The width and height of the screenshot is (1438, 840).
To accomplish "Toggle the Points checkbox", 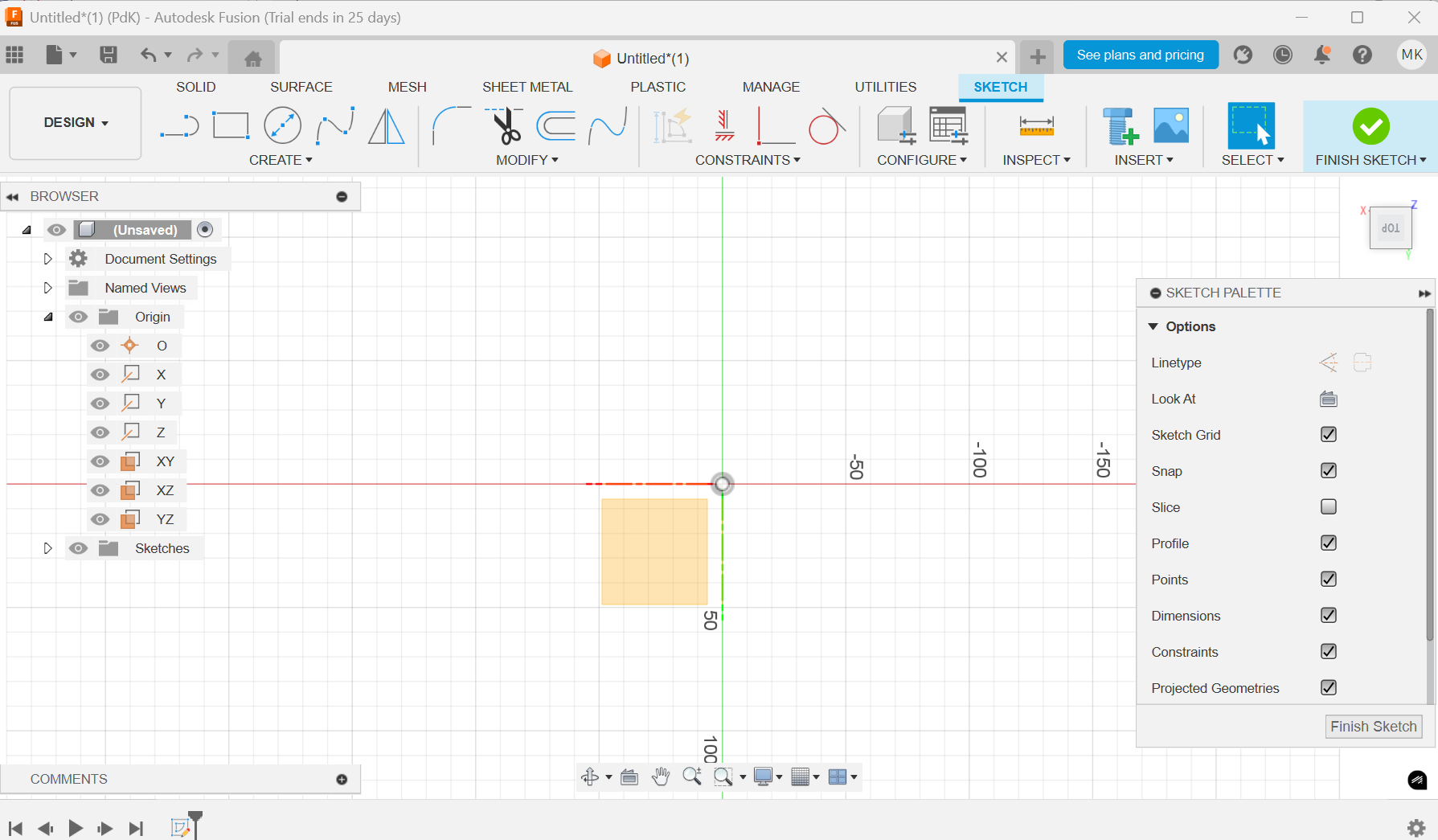I will click(1329, 580).
